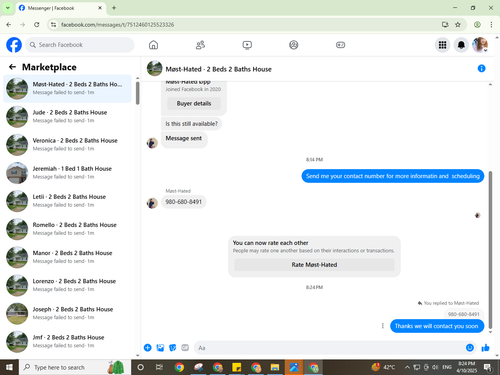Open the Home feed icon
The width and height of the screenshot is (500, 375).
coord(153,45)
